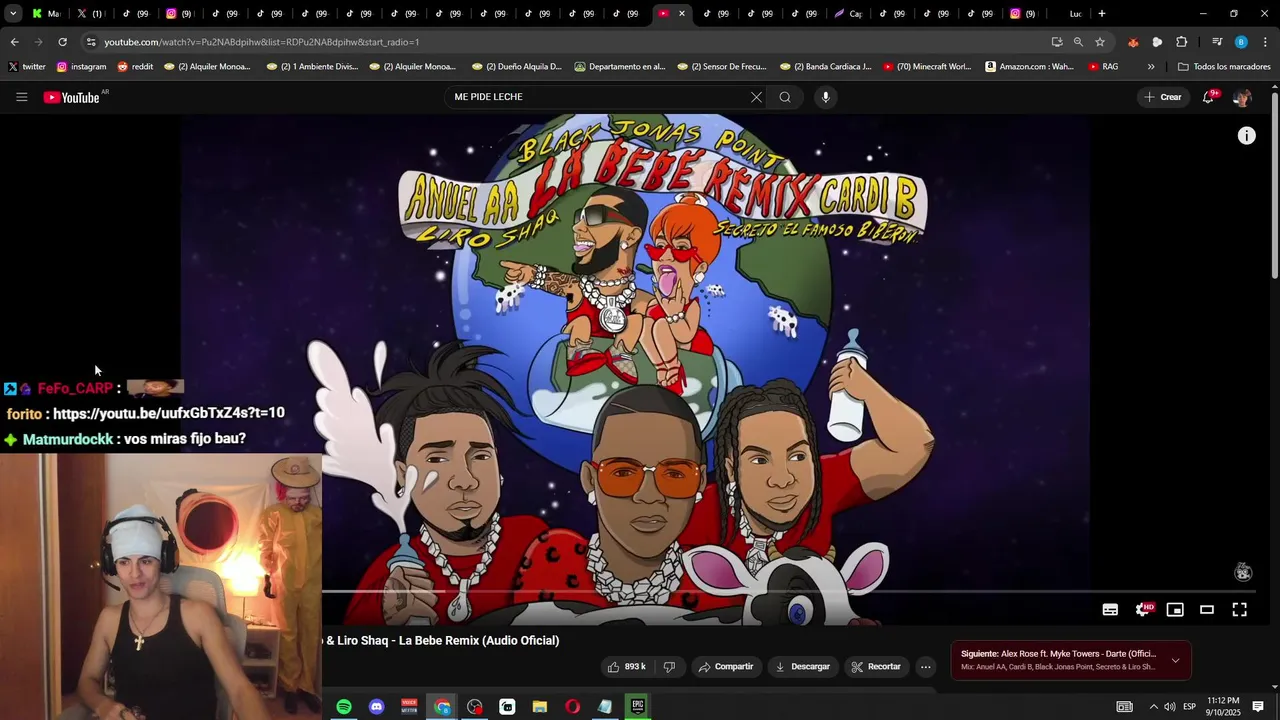
Task: Dislike the video
Action: 670,667
